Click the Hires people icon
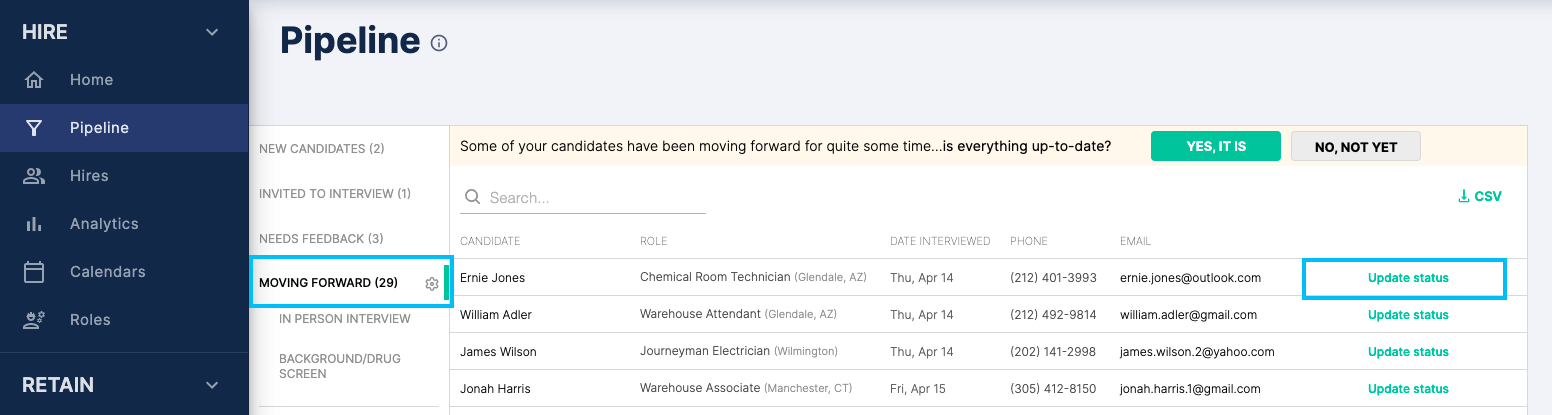The height and width of the screenshot is (415, 1552). (x=34, y=176)
